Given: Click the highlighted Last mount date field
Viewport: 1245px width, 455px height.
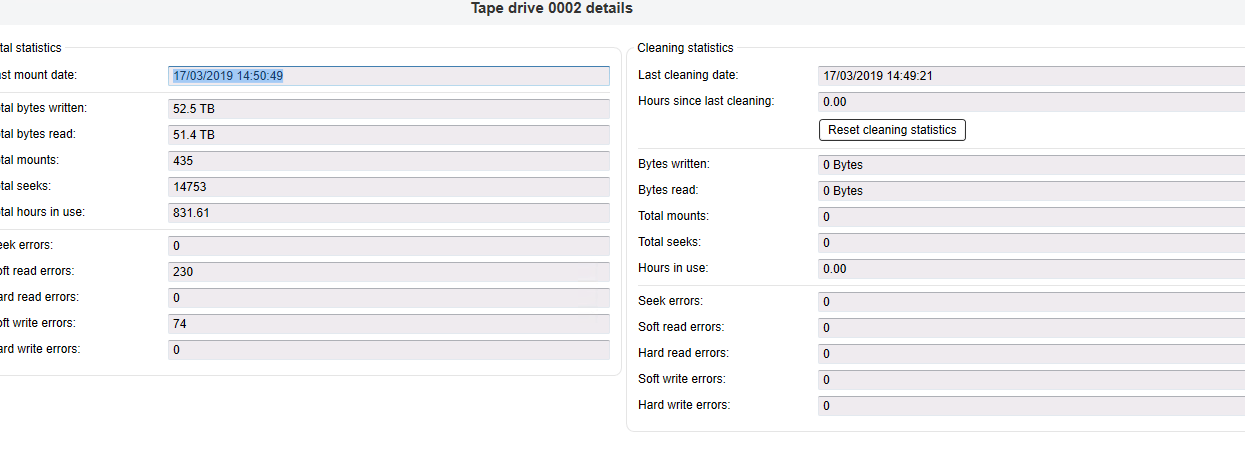Looking at the screenshot, I should (x=388, y=76).
